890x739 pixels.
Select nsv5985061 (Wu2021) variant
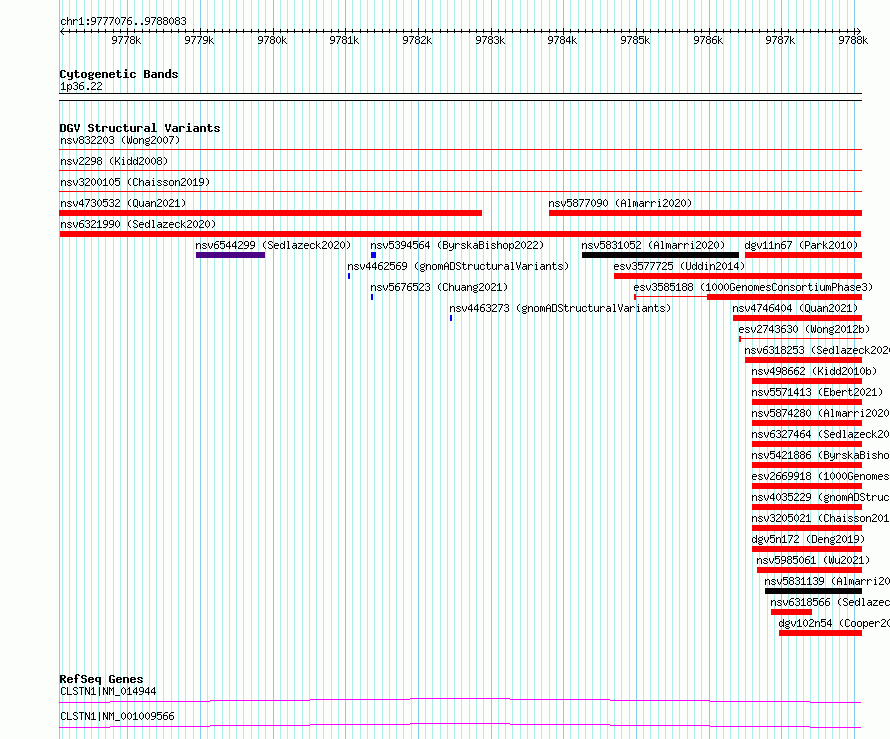click(813, 560)
